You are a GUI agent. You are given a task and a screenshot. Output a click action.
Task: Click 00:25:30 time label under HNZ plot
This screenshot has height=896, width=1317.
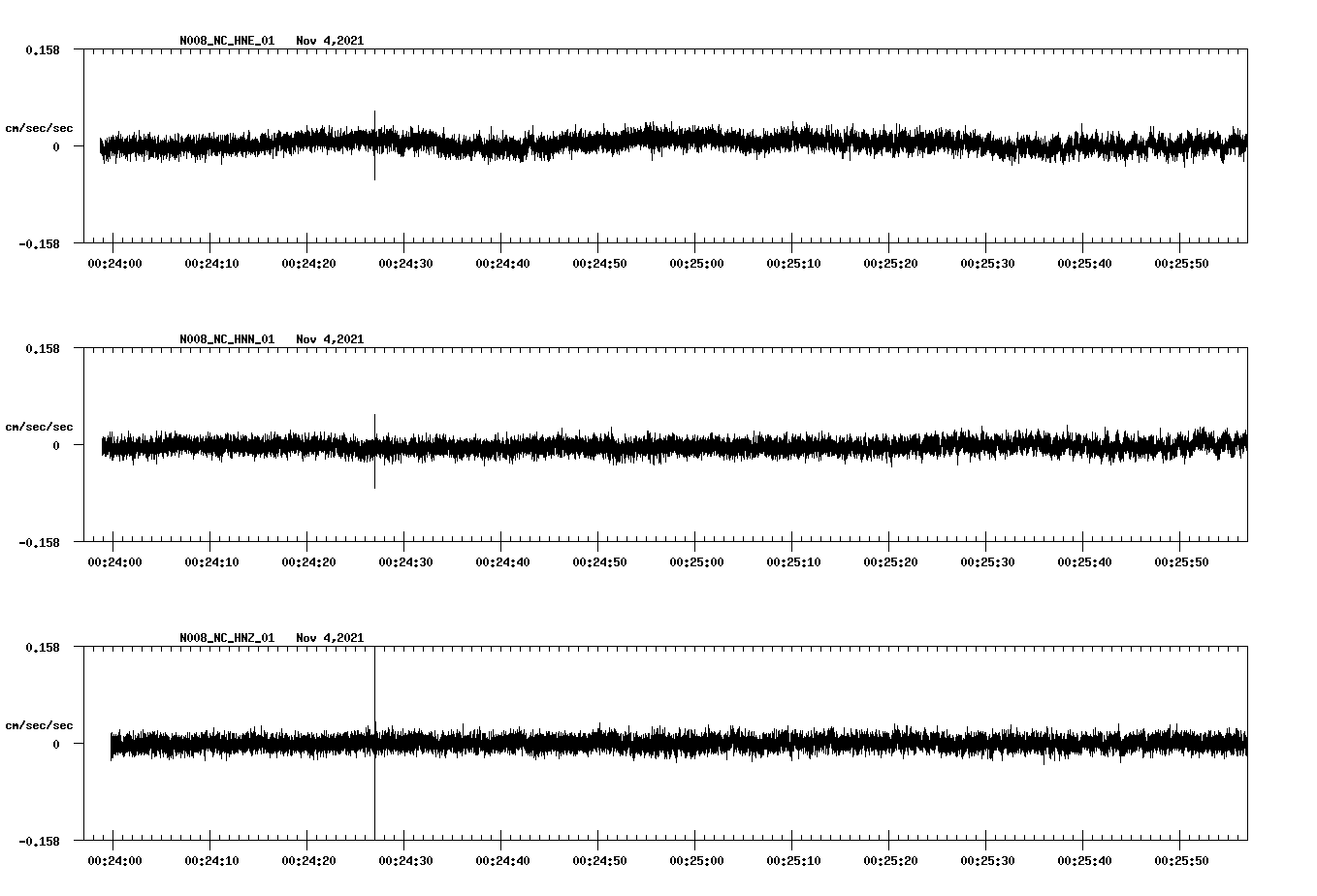click(987, 861)
